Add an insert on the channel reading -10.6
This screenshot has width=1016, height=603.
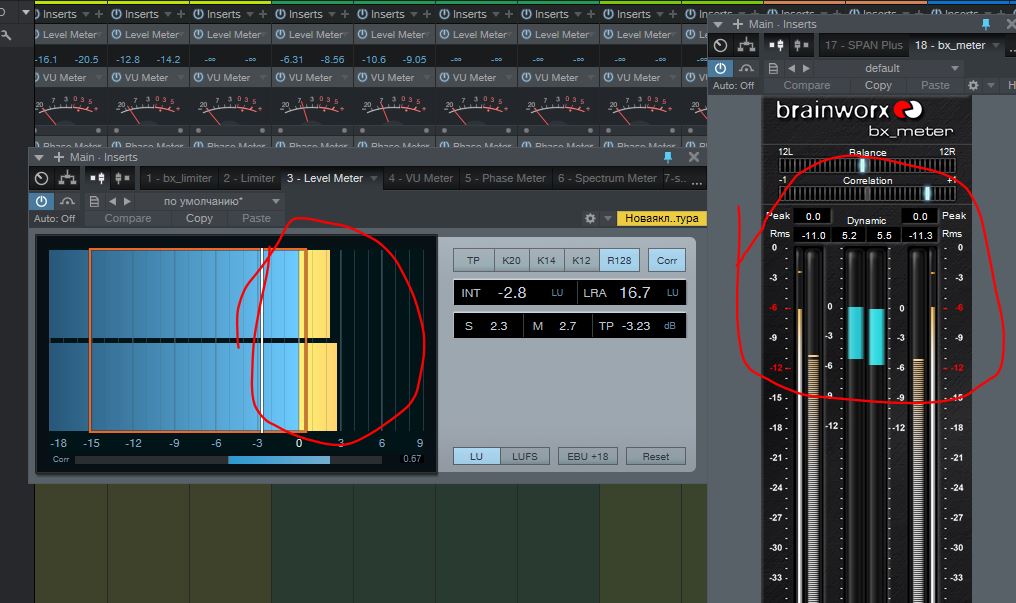click(x=427, y=14)
